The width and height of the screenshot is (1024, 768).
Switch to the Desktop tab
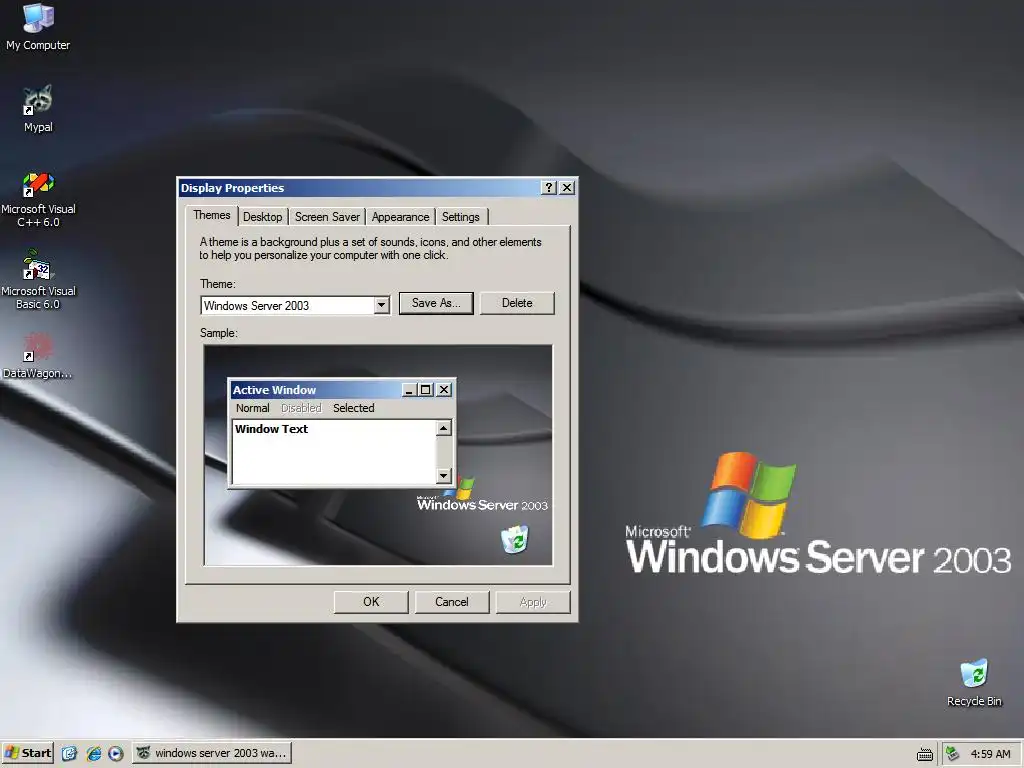point(263,217)
